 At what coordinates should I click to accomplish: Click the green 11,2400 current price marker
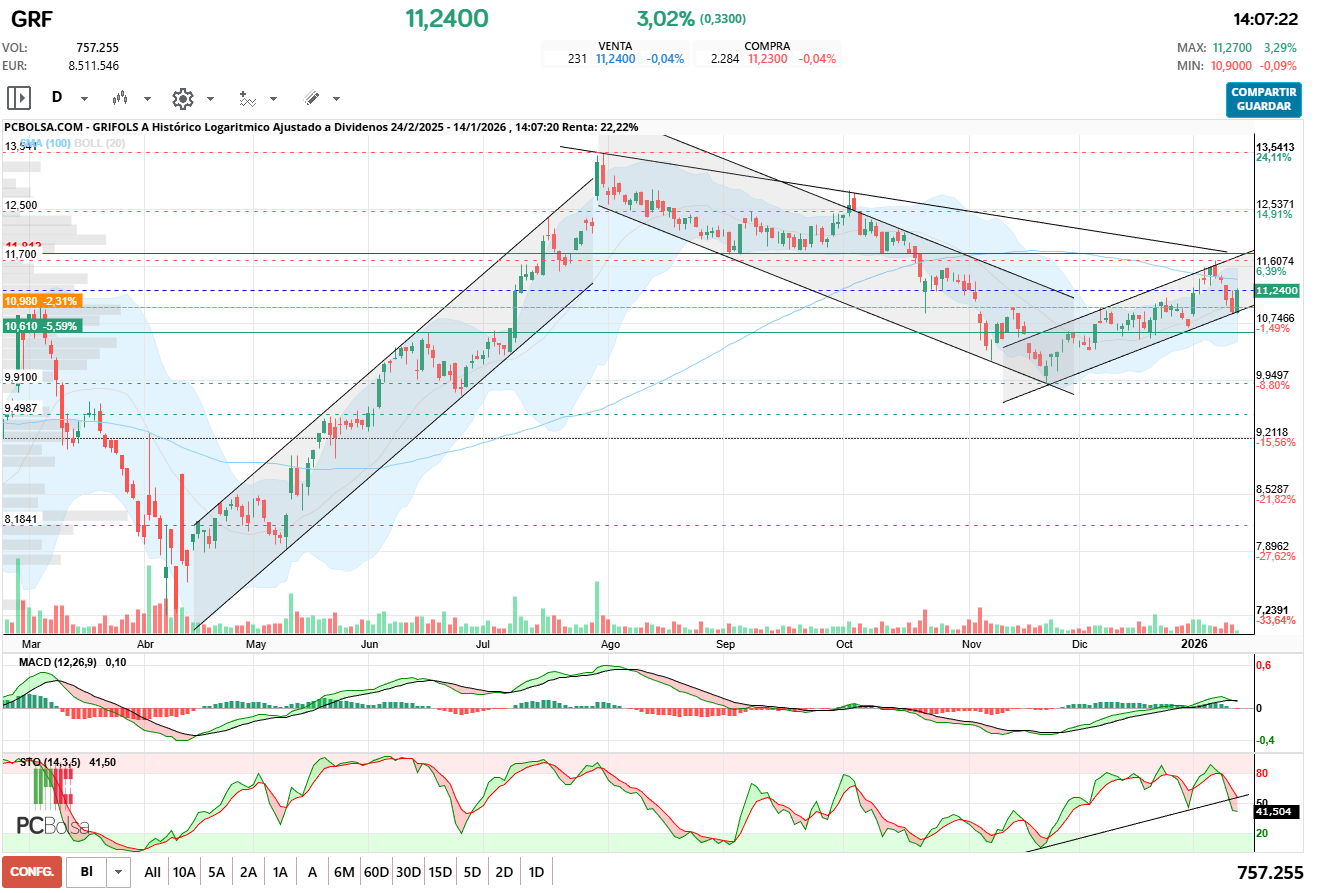tap(1277, 290)
